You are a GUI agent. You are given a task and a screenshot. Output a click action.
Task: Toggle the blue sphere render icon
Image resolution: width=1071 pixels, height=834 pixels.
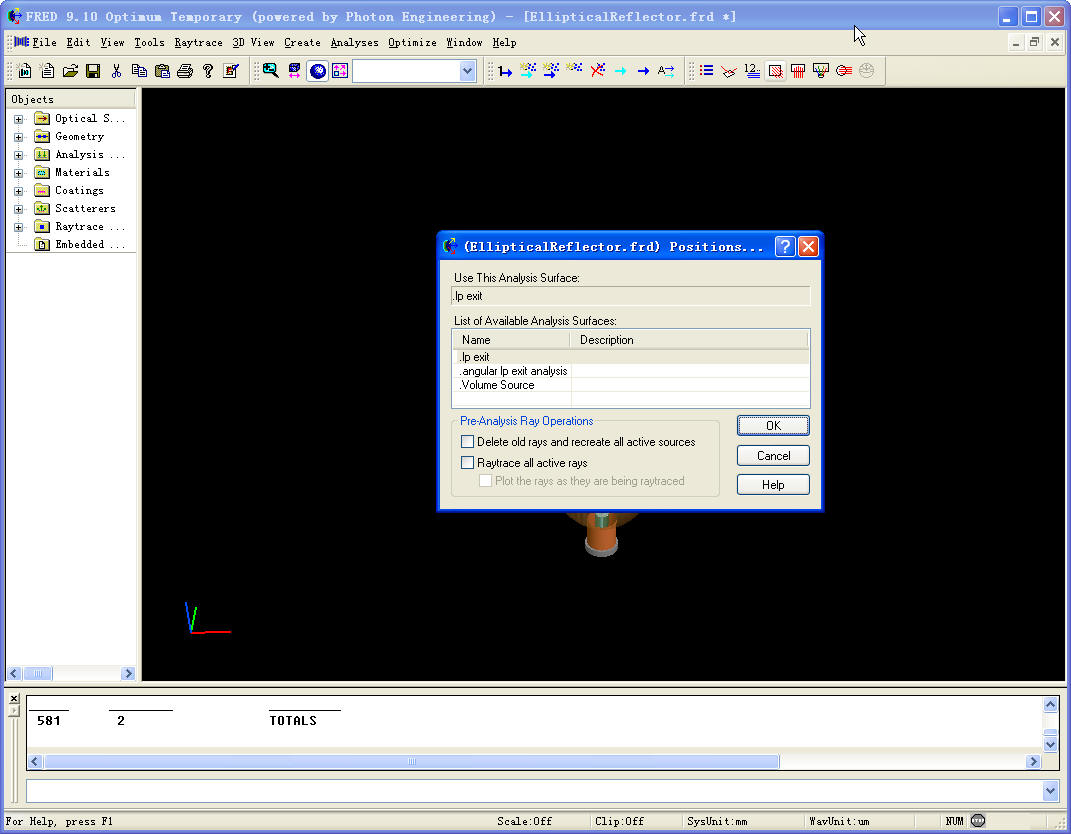(x=318, y=70)
